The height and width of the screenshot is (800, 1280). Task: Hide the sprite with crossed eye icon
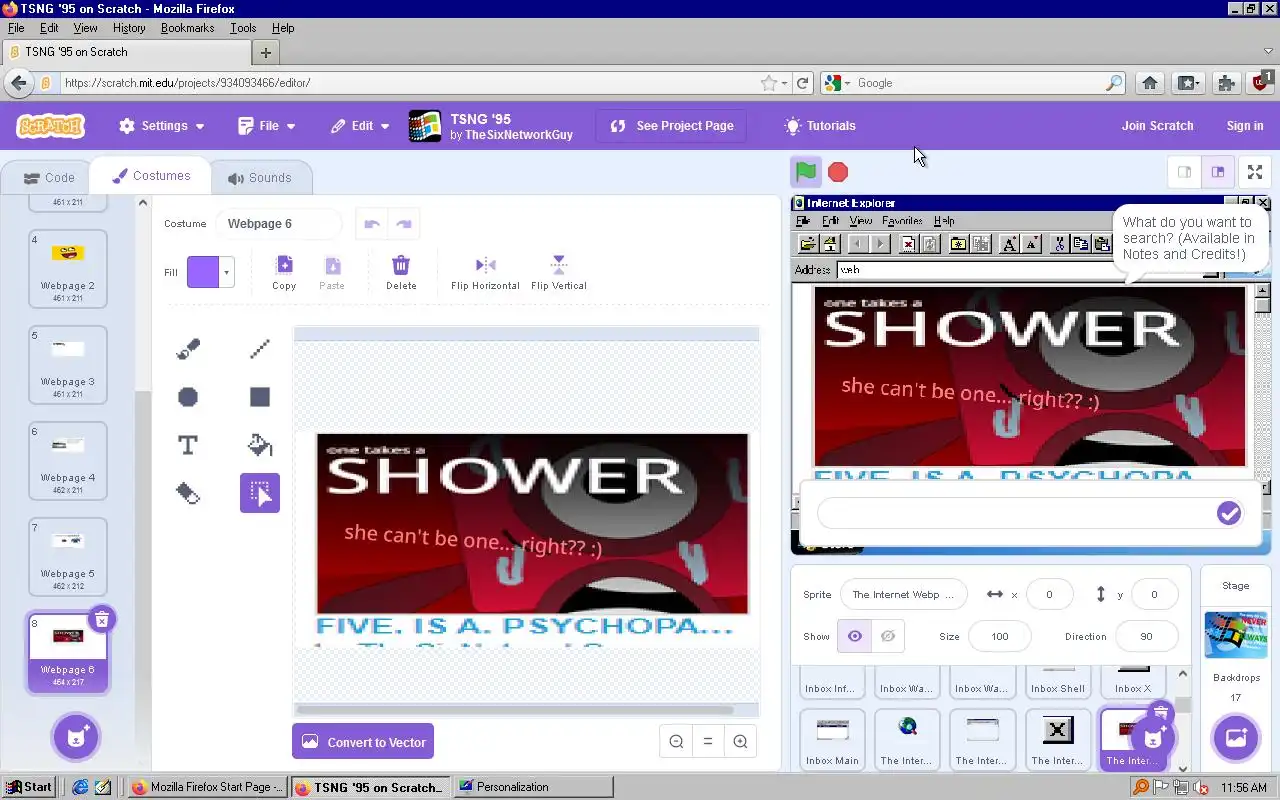point(888,636)
